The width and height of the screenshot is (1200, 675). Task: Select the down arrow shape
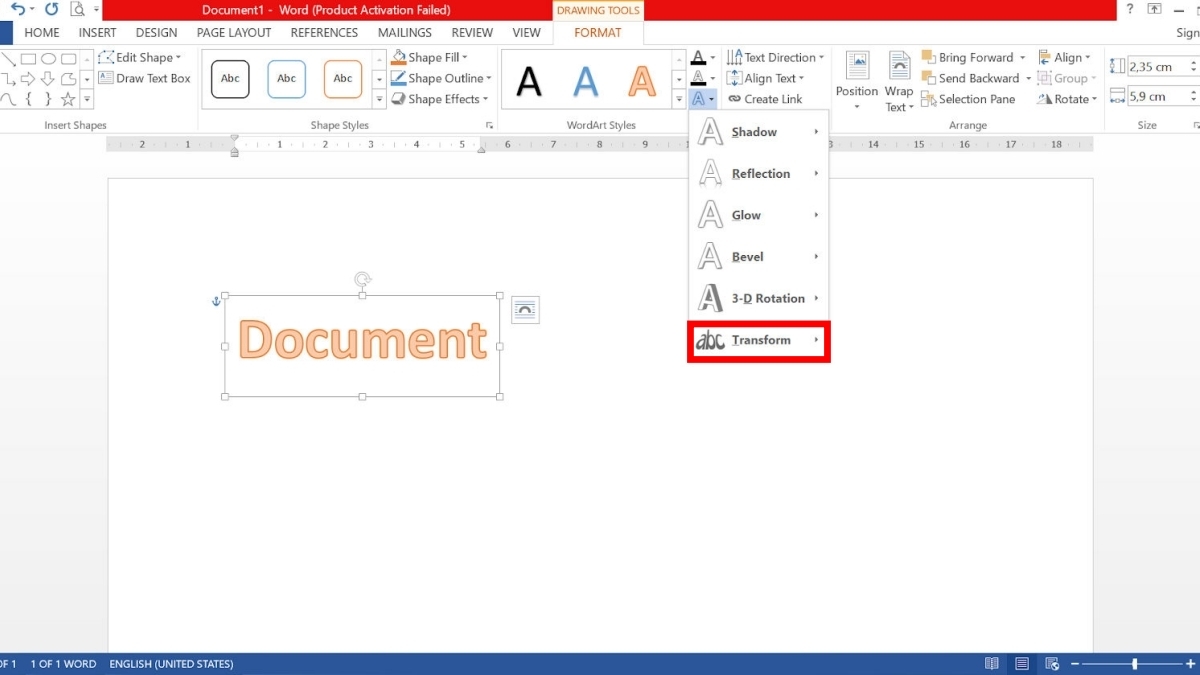(49, 79)
